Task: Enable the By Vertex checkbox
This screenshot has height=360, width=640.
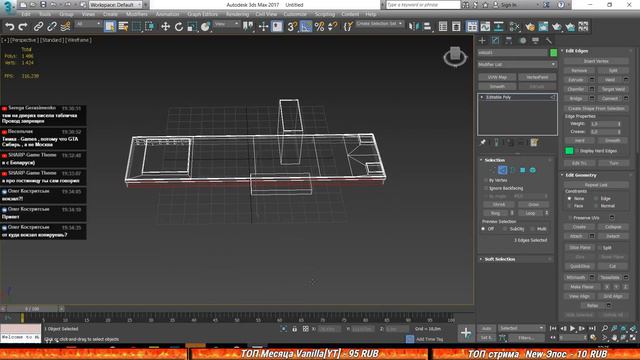Action: coord(486,180)
